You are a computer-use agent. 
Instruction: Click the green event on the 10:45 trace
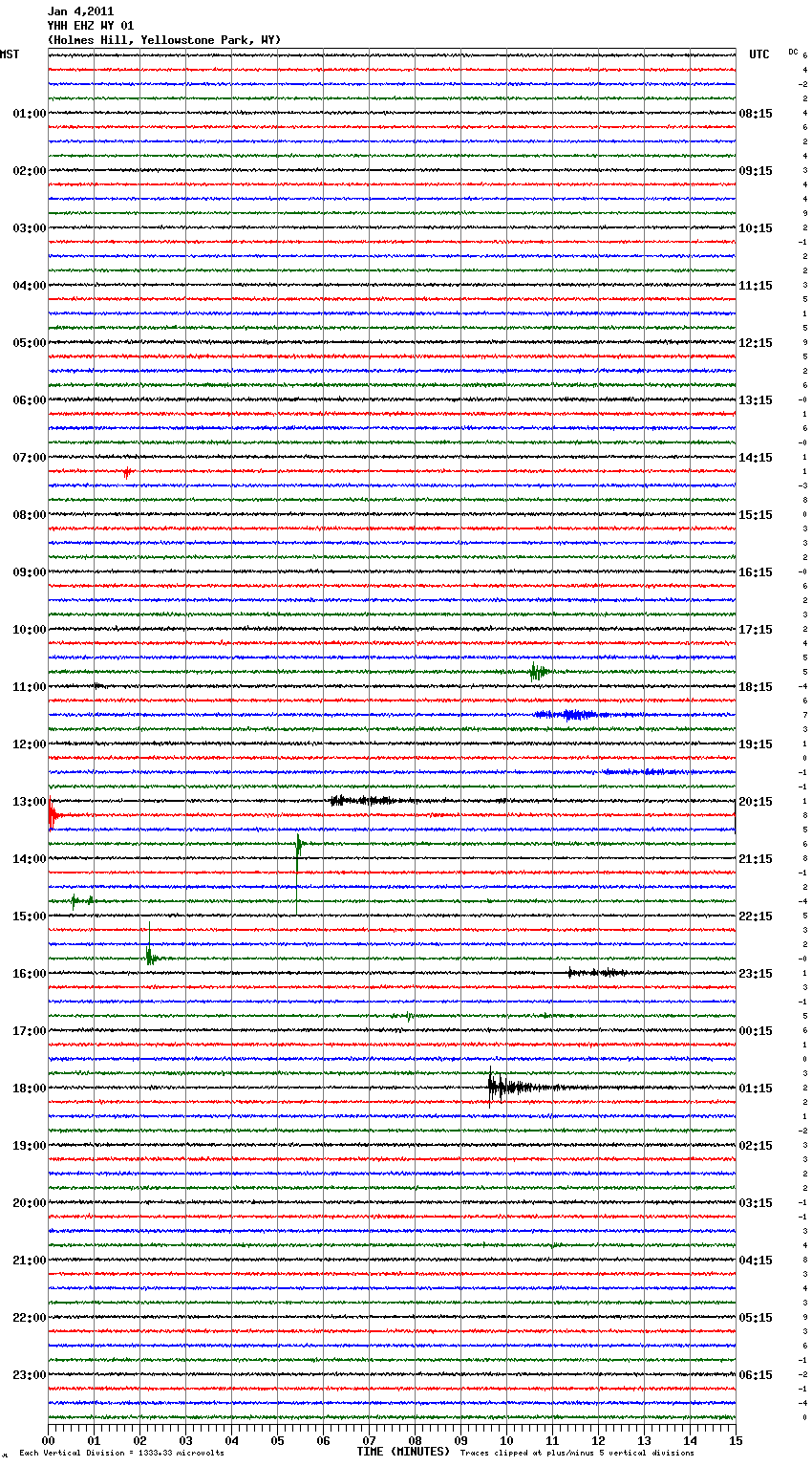(539, 672)
